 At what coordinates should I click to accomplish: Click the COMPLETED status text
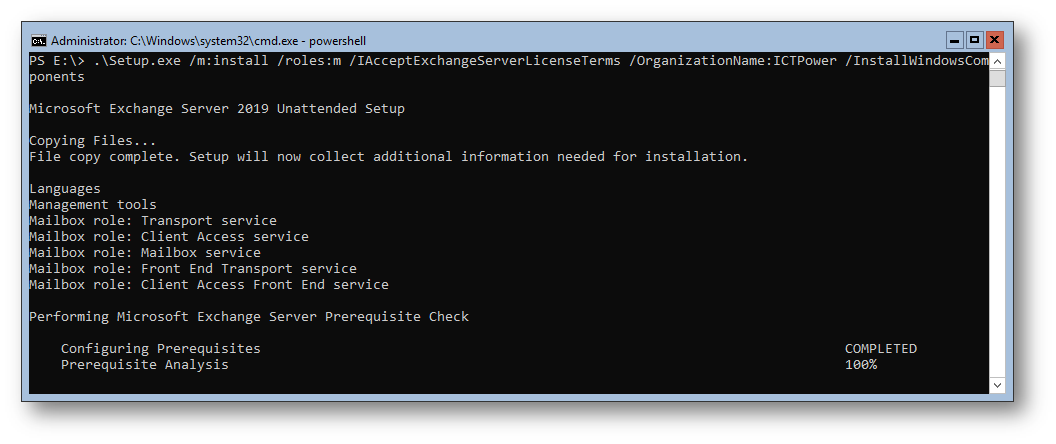[x=881, y=349]
